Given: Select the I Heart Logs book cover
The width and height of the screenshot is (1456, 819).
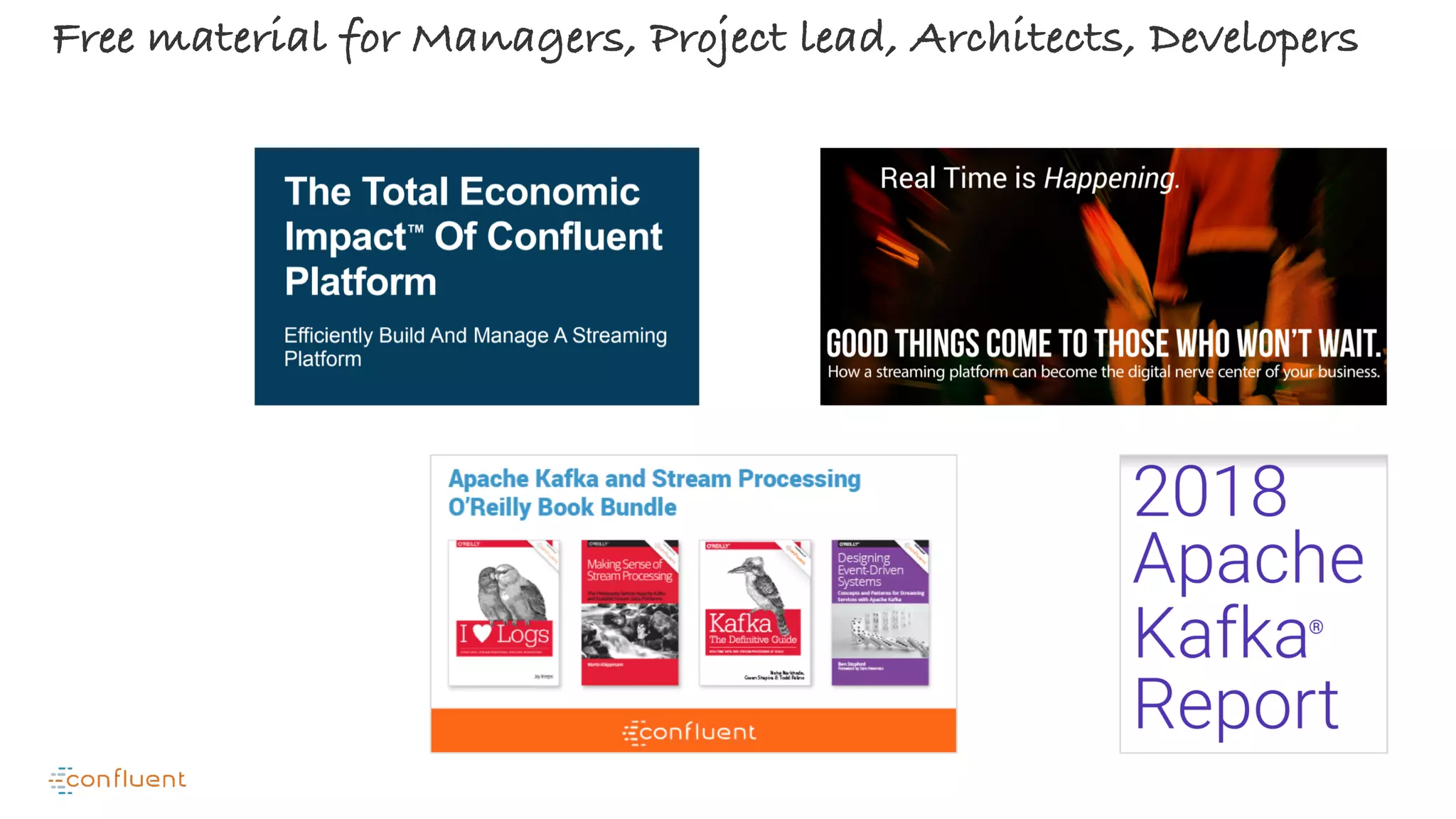Looking at the screenshot, I should click(x=504, y=613).
